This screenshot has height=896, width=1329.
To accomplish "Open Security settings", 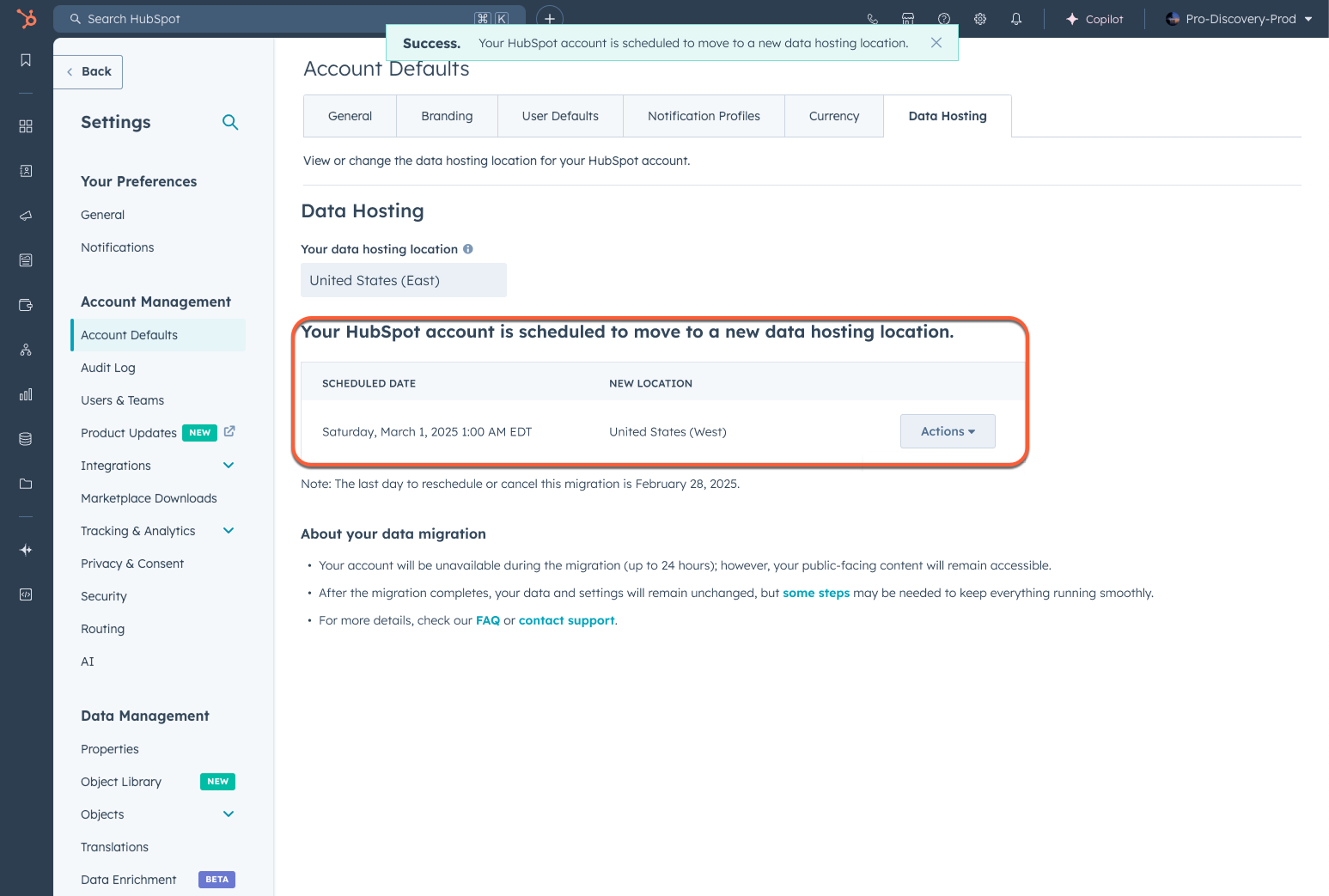I will 103,596.
